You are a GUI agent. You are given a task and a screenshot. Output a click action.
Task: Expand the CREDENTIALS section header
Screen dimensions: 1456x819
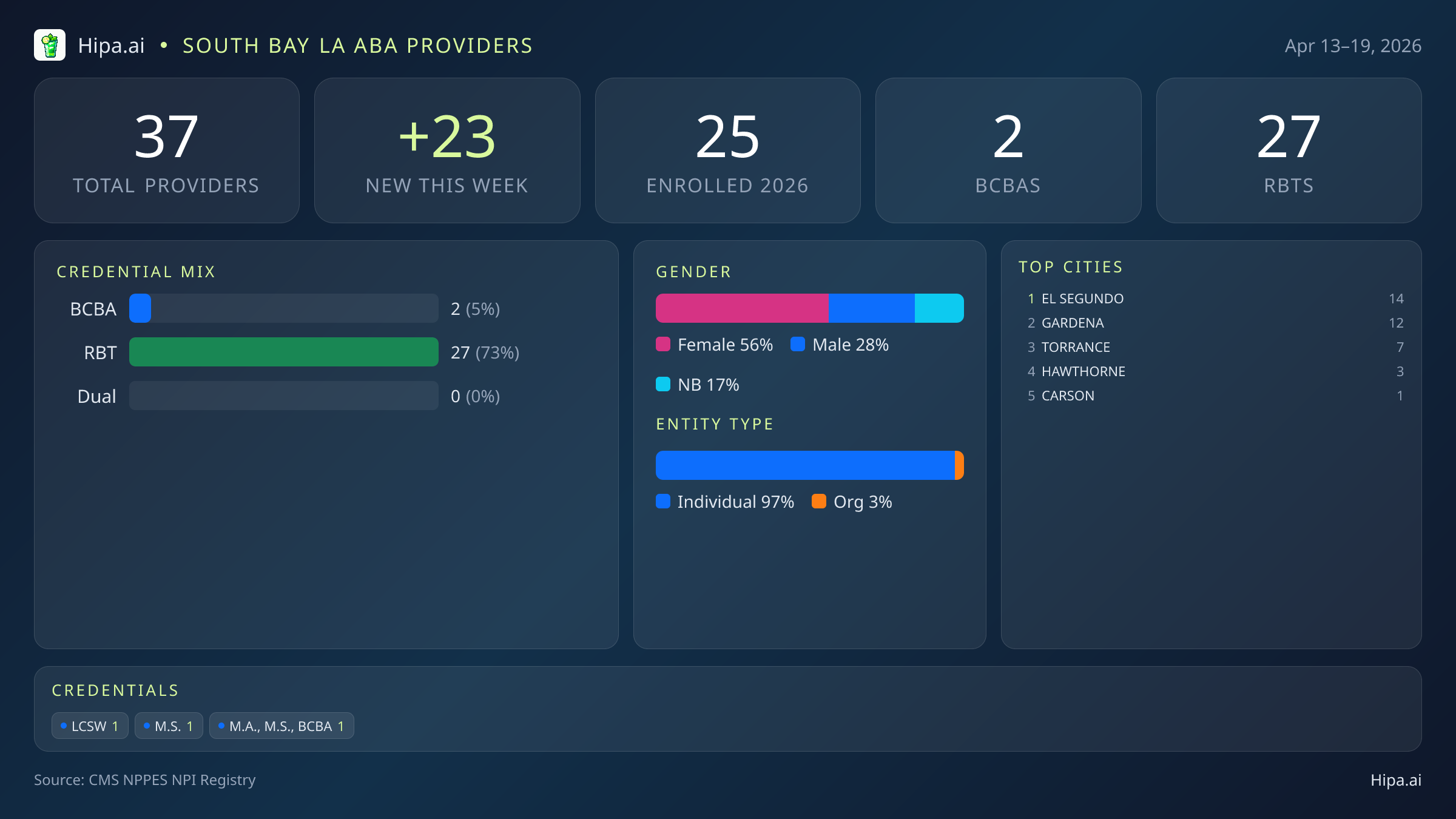click(x=115, y=690)
